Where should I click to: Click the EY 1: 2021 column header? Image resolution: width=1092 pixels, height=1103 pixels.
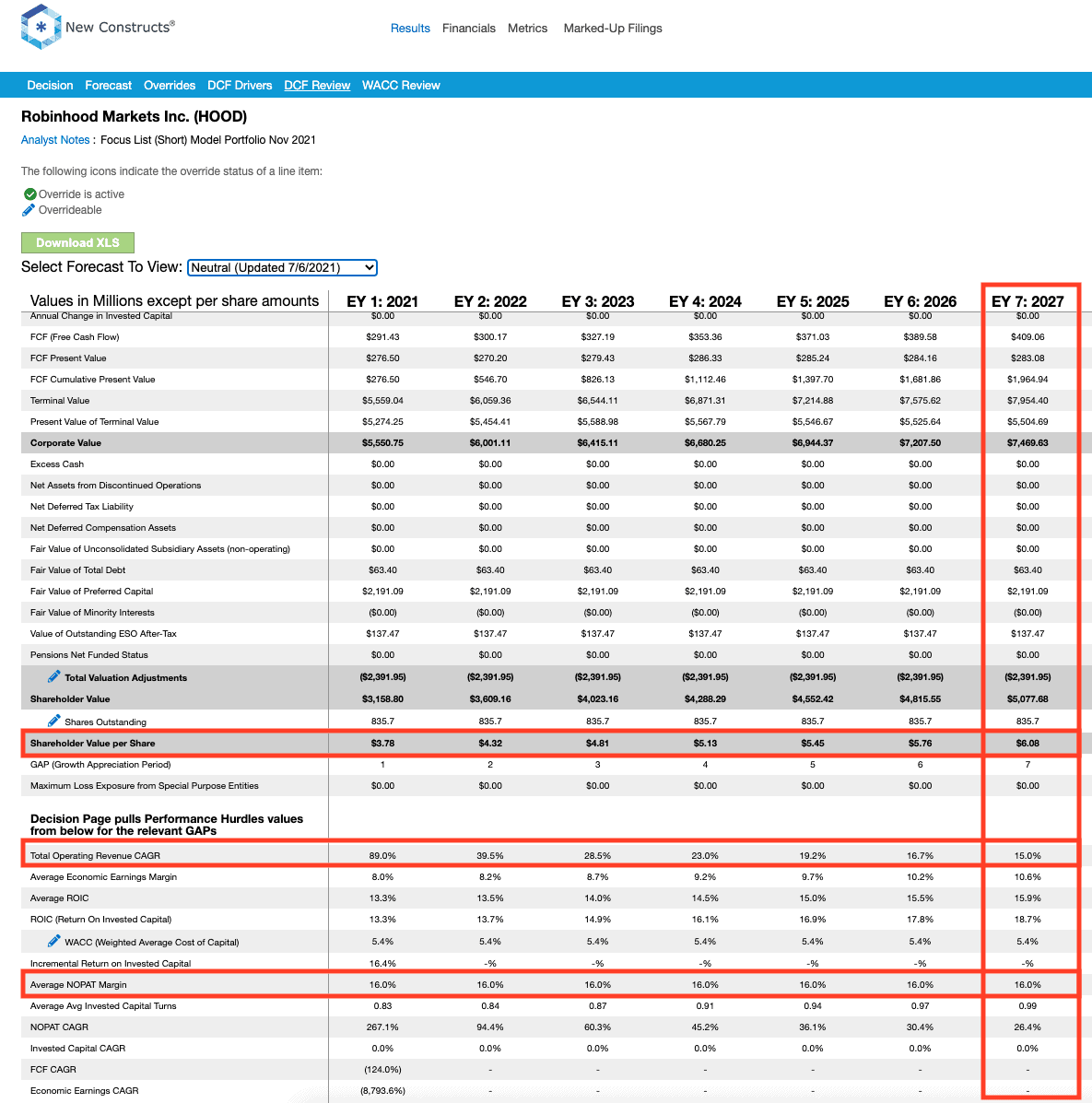(x=382, y=301)
